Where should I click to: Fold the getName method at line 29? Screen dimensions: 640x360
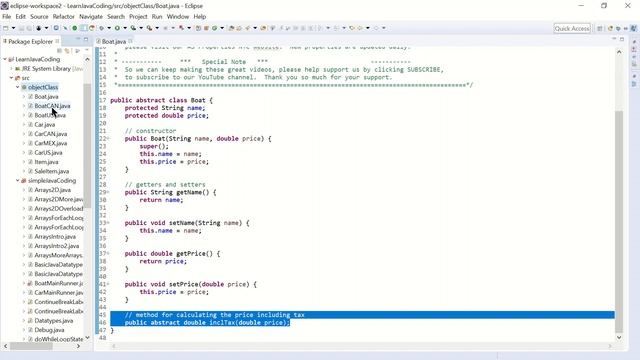108,192
